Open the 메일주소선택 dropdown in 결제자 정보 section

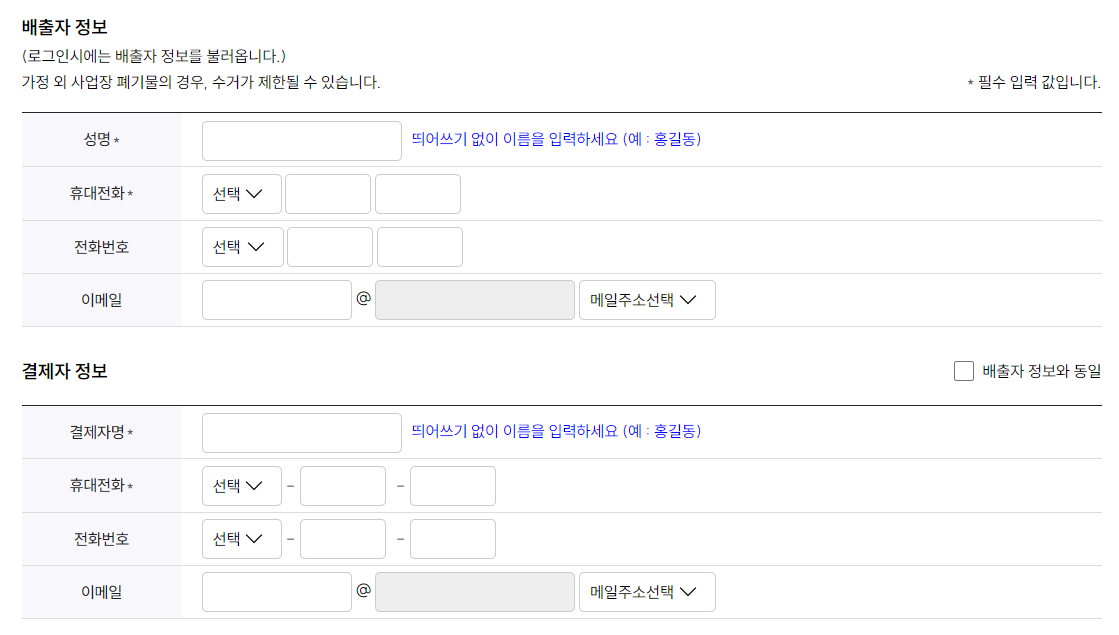(647, 591)
